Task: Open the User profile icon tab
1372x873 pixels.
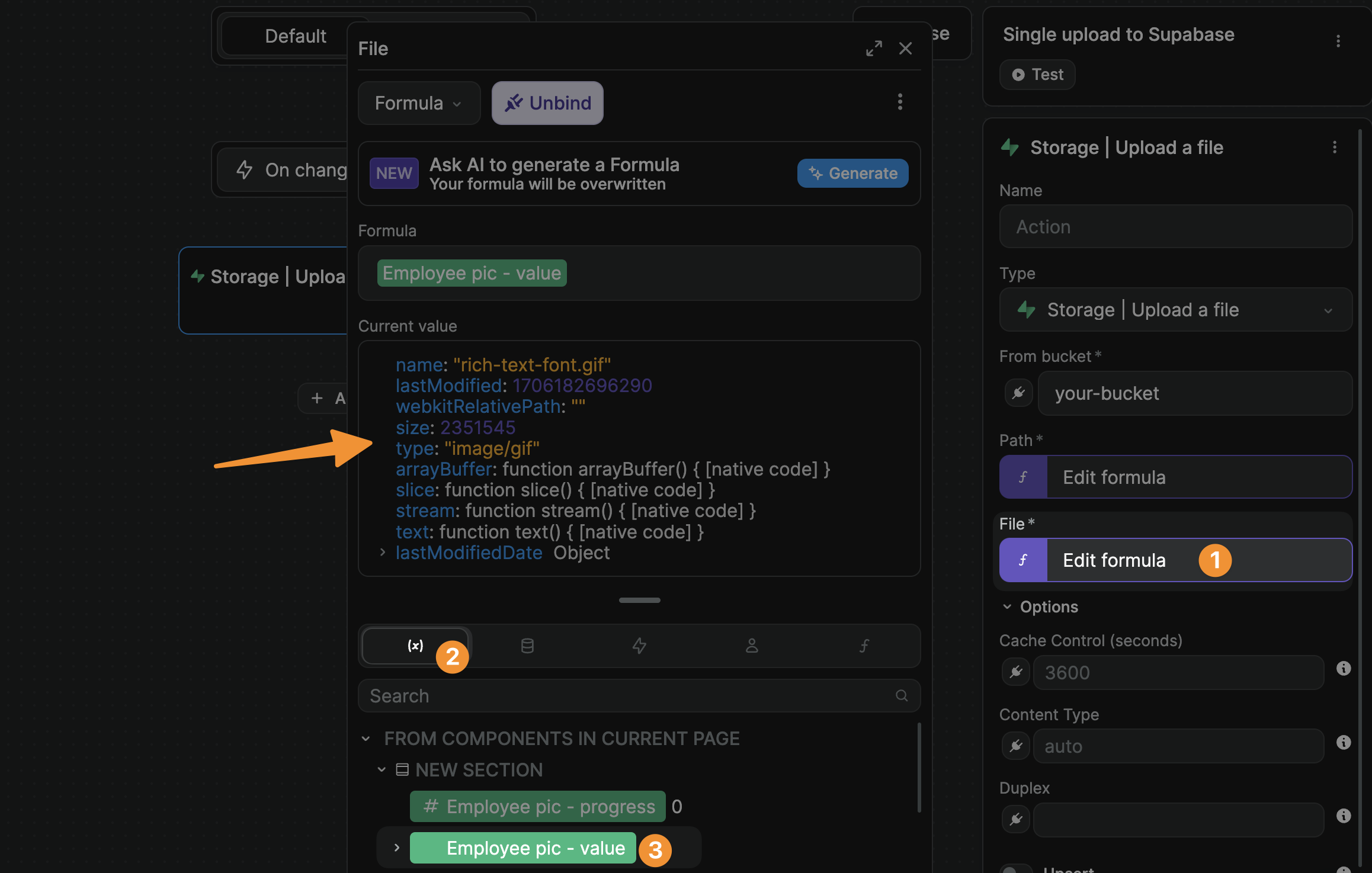Action: coord(752,646)
